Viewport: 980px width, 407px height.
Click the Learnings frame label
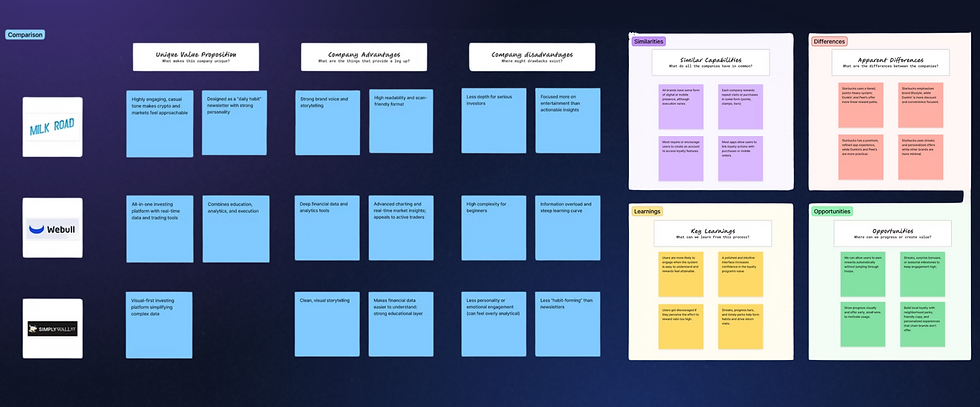click(647, 211)
